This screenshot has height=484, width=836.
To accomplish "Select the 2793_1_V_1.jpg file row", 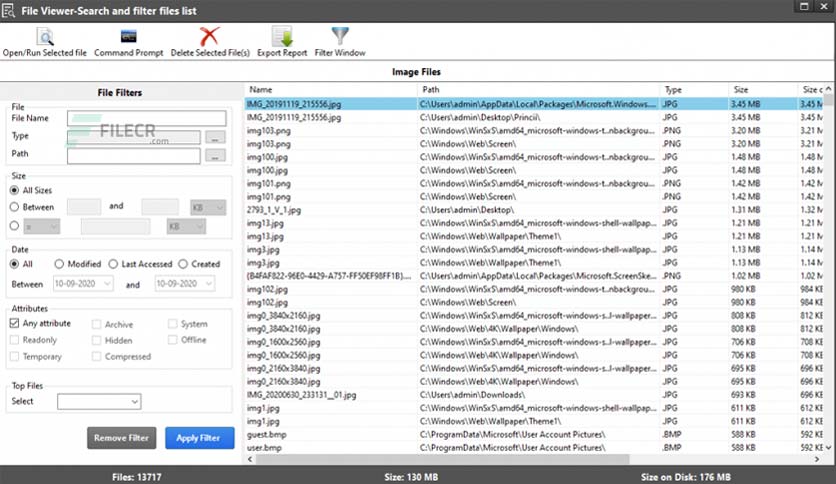I will 534,210.
